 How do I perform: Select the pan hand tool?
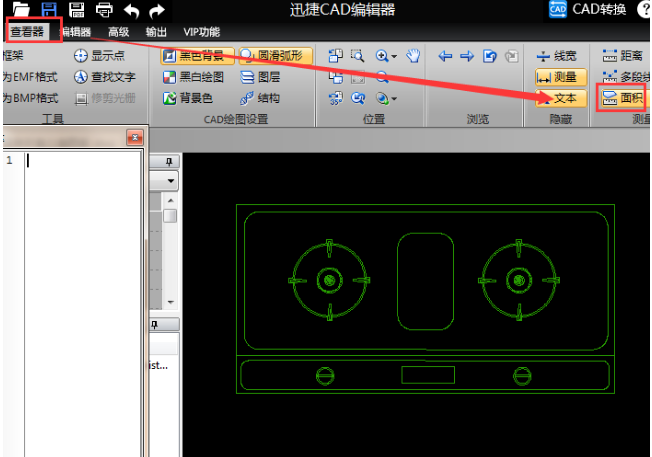pos(414,56)
